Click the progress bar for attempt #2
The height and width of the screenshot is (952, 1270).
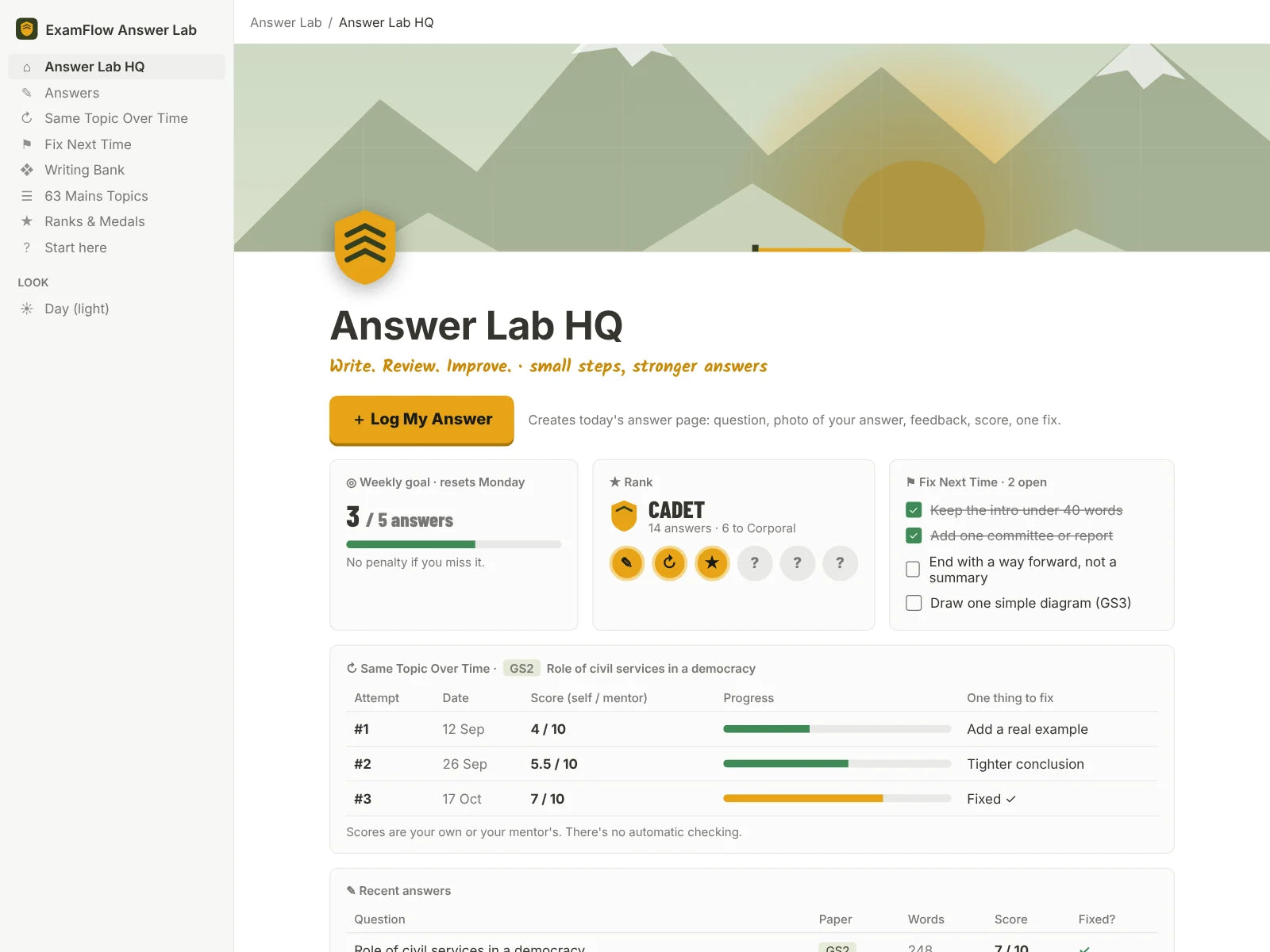[837, 764]
